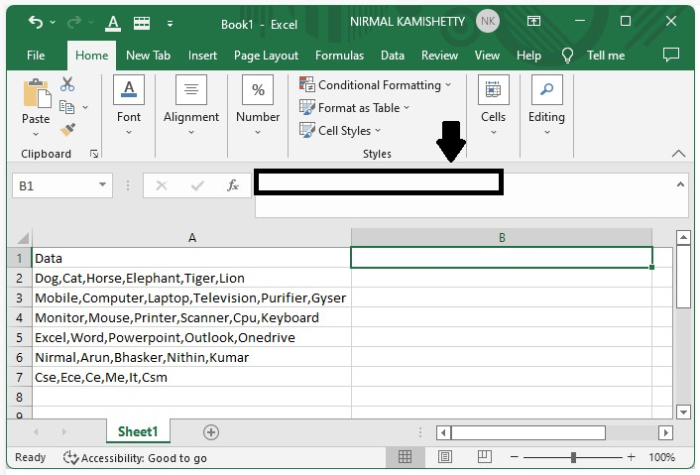Click the Enter checkmark formula button

click(197, 185)
